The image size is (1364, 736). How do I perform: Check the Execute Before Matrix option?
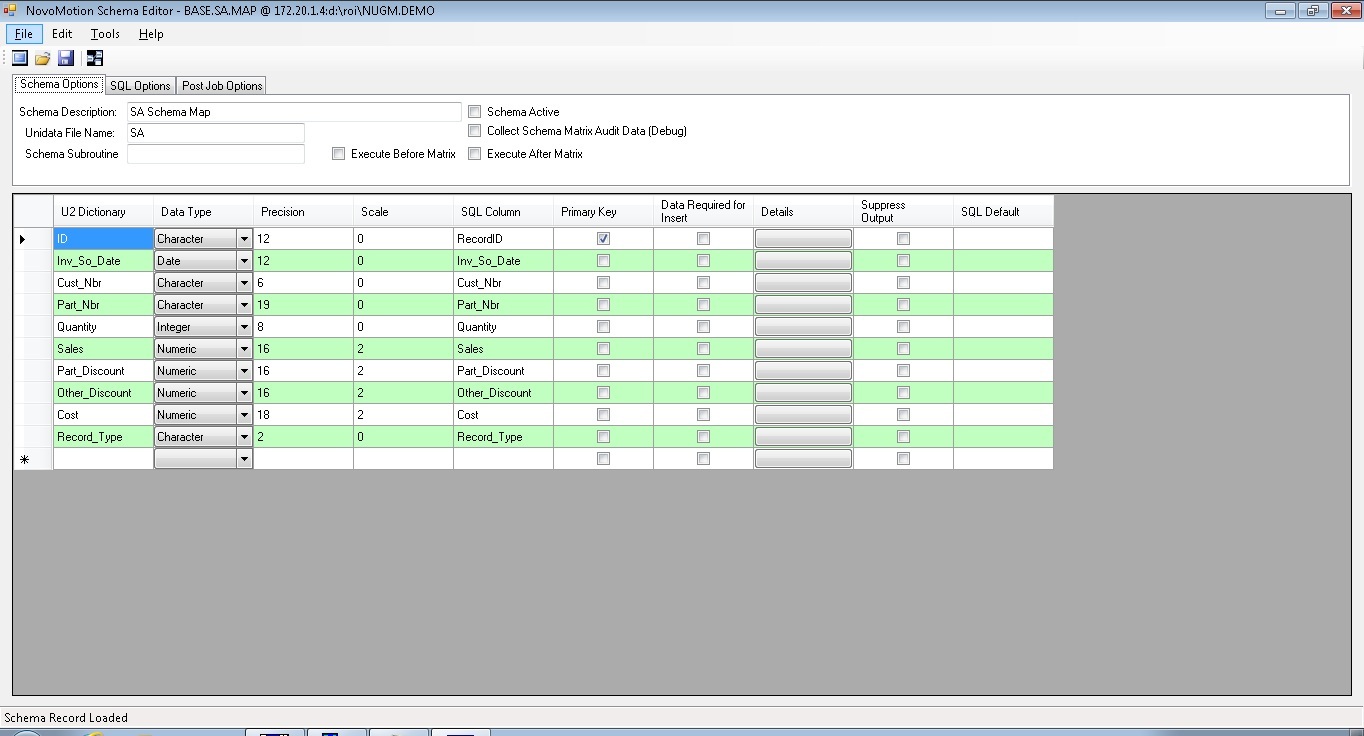point(339,154)
